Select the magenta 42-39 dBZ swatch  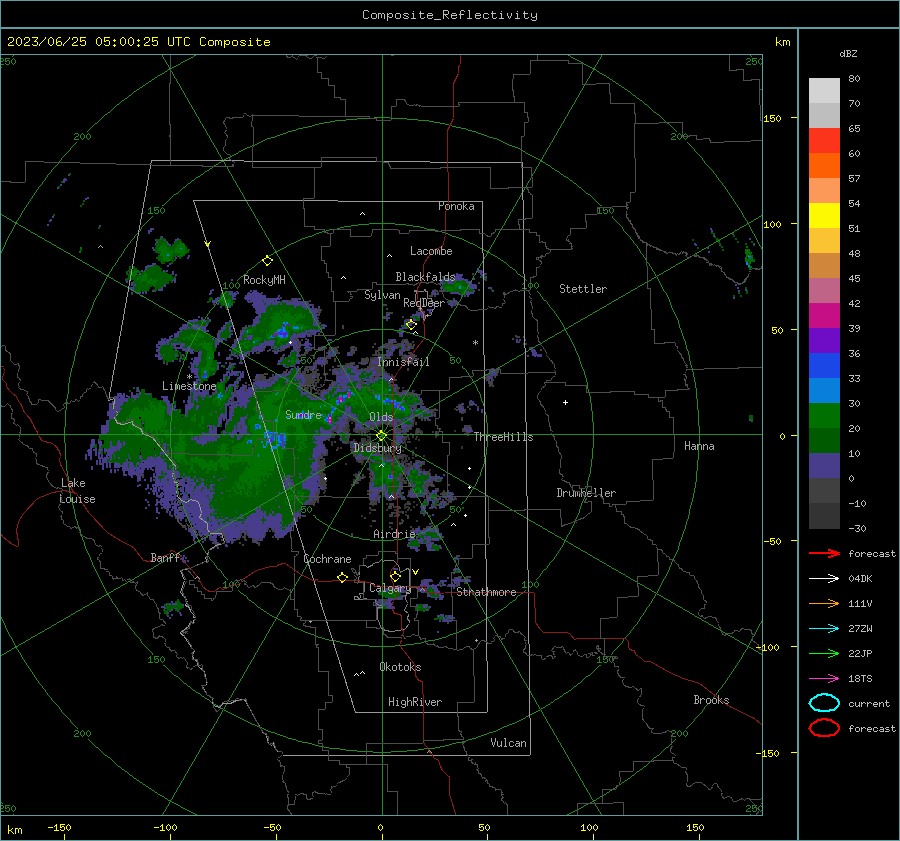824,316
